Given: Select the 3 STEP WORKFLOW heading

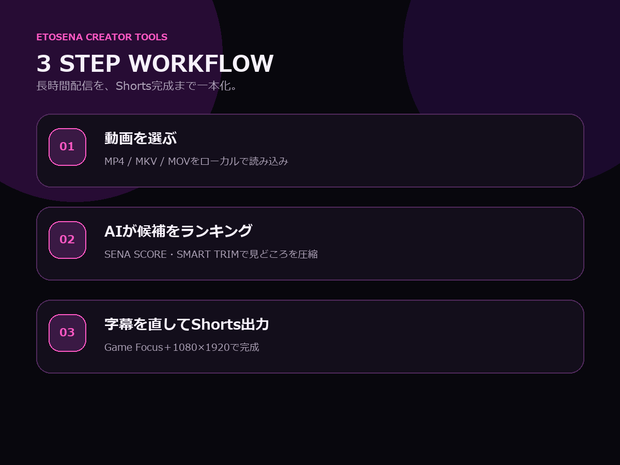Looking at the screenshot, I should point(155,63).
